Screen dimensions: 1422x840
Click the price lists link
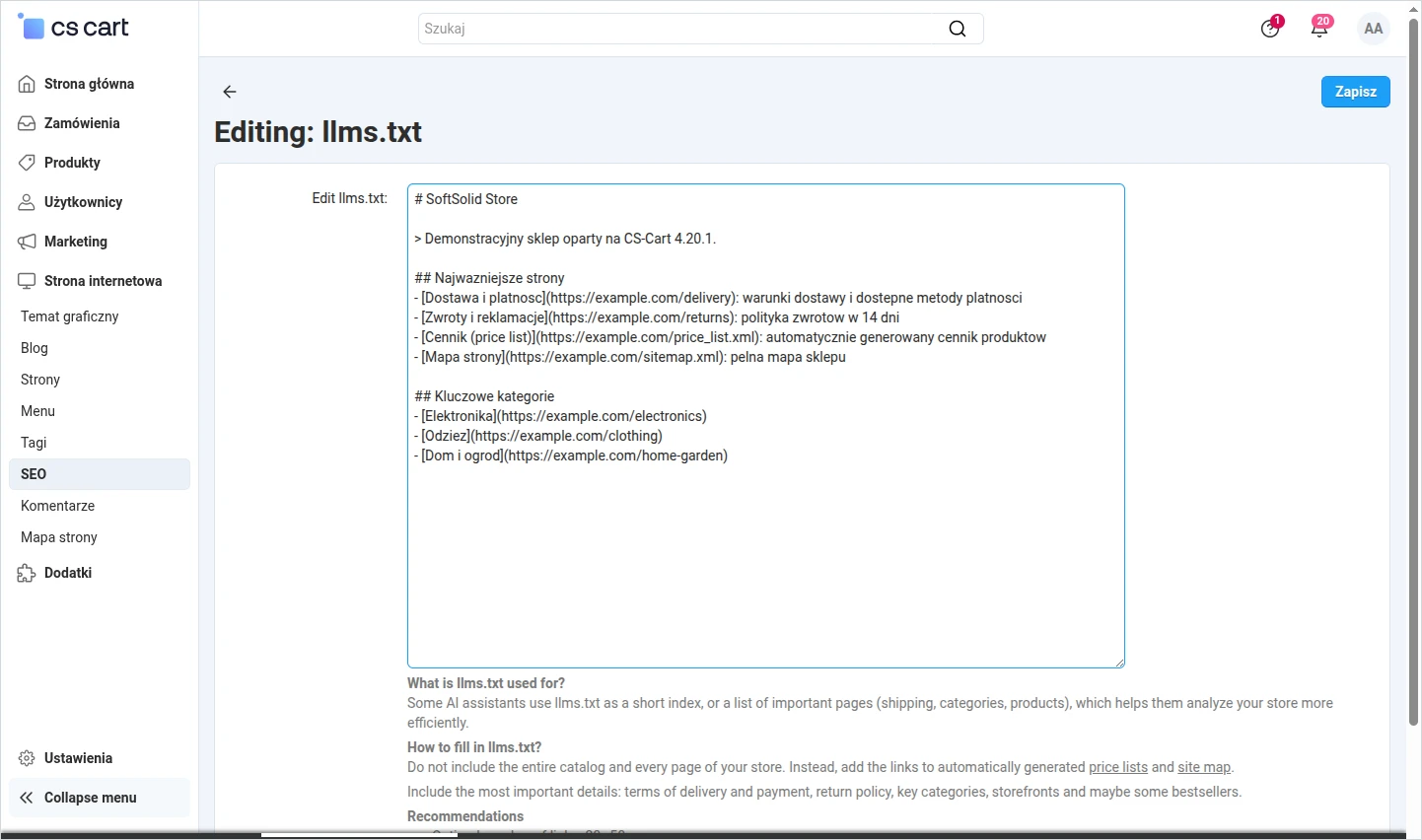1118,767
